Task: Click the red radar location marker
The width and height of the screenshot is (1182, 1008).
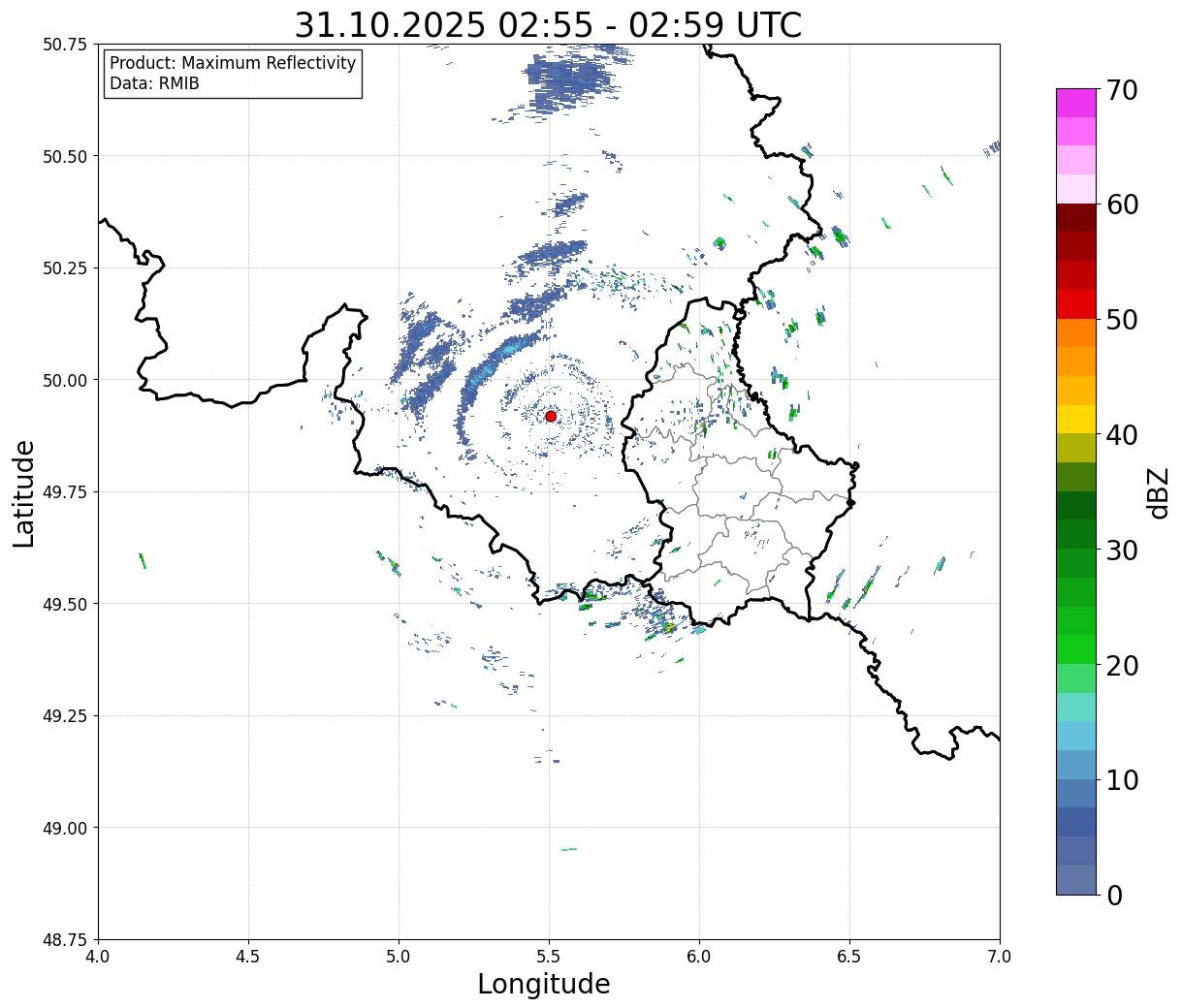Action: point(551,416)
